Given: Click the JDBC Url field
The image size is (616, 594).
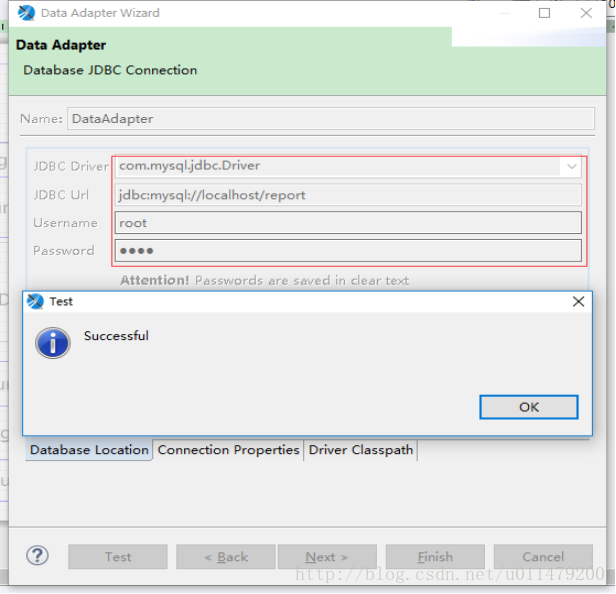Looking at the screenshot, I should tap(348, 195).
